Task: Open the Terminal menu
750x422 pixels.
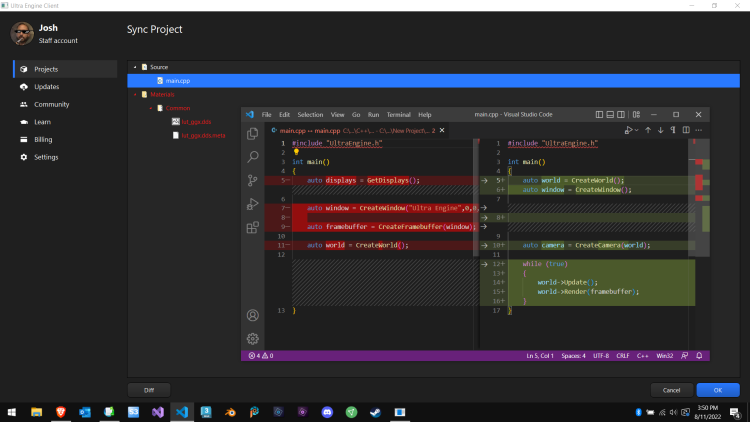Action: [398, 115]
